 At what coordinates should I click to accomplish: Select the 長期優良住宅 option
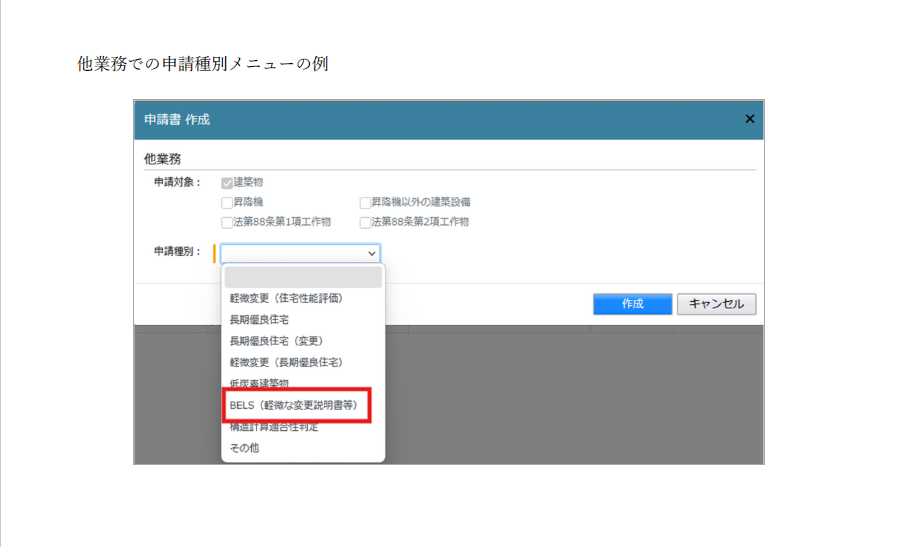tap(259, 319)
